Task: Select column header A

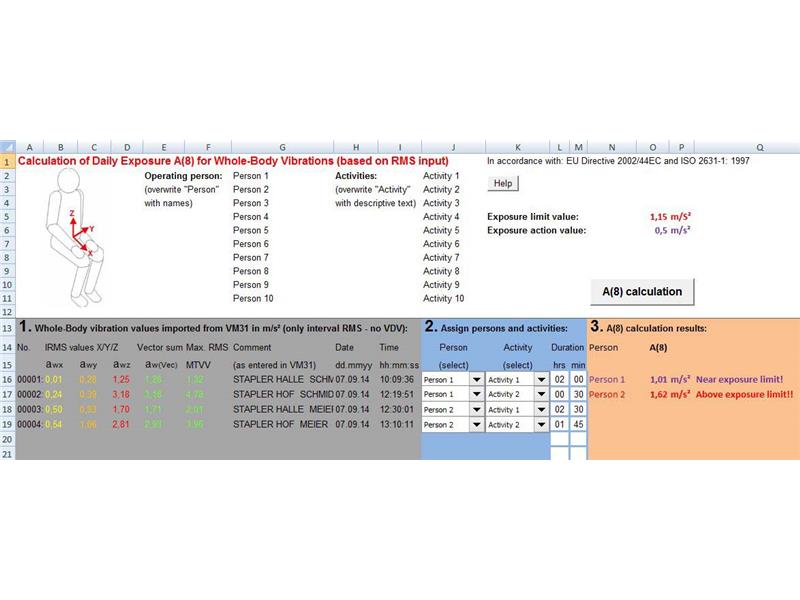Action: (x=30, y=147)
